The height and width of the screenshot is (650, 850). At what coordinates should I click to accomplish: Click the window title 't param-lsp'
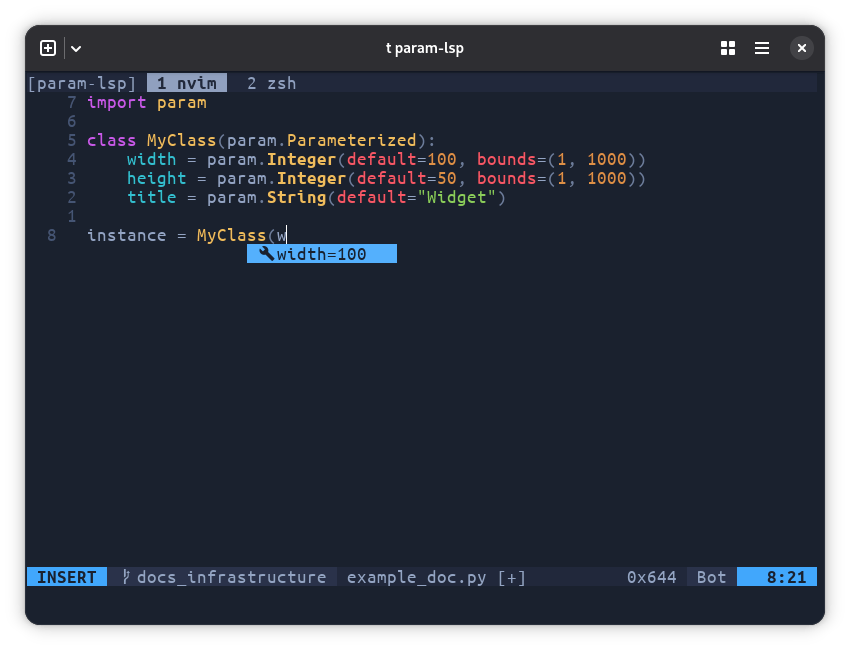(425, 48)
